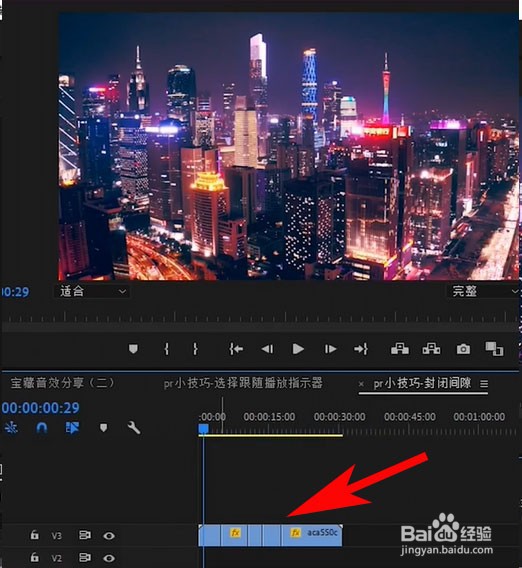Image resolution: width=522 pixels, height=568 pixels.
Task: Click the ruler at 00:00:45:00
Action: coord(410,417)
